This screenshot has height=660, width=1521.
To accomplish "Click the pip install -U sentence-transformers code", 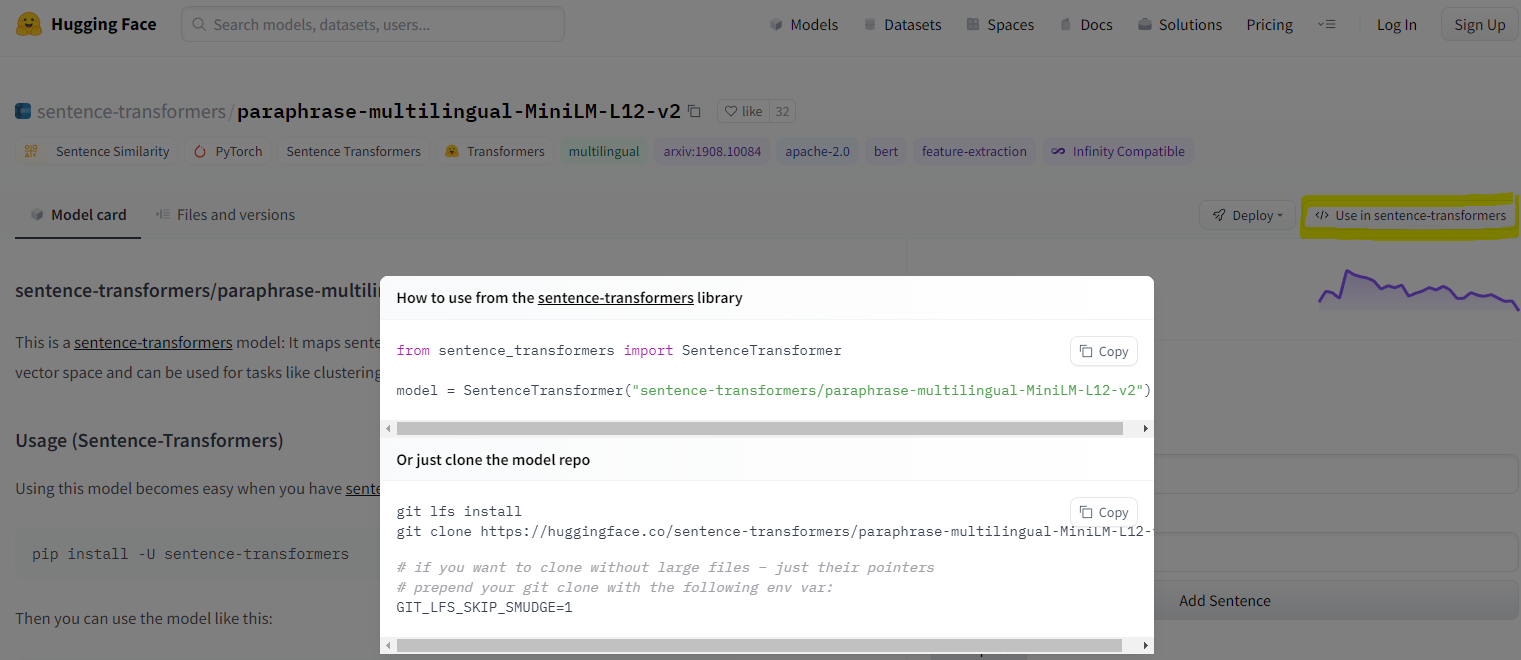I will (190, 553).
